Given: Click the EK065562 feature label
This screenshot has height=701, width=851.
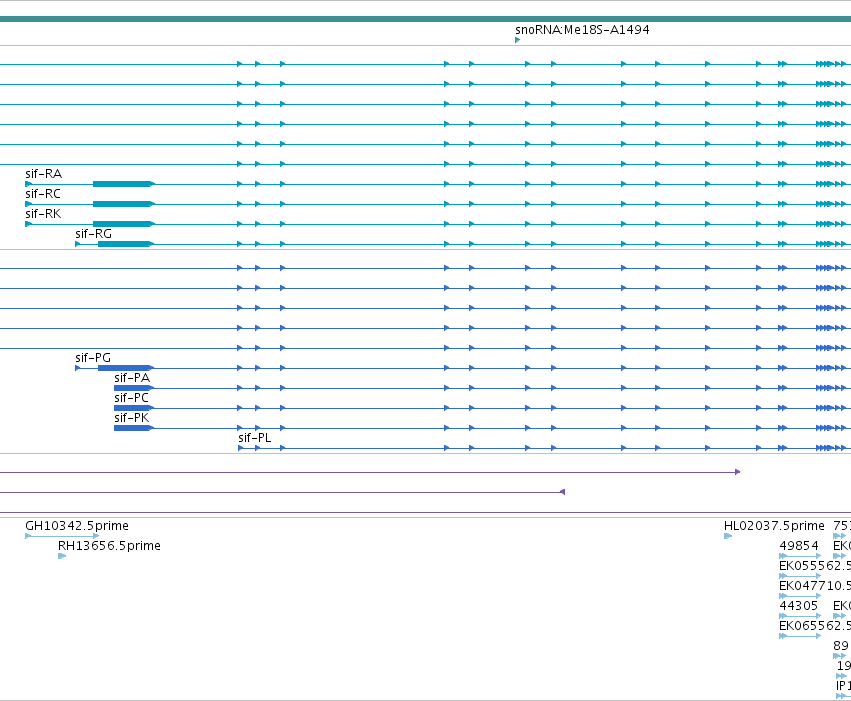Looking at the screenshot, I should [x=815, y=626].
